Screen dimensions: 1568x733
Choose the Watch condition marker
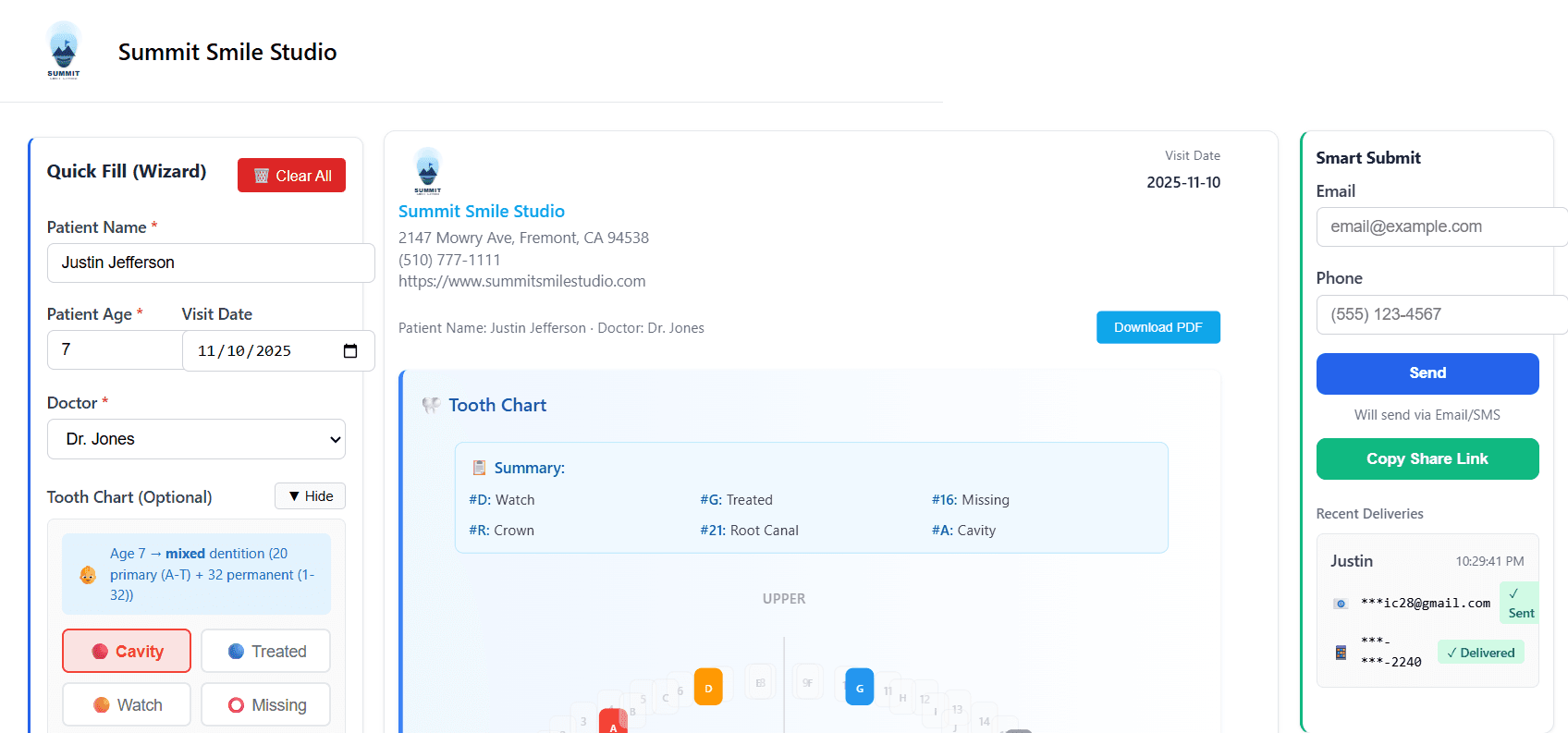pyautogui.click(x=127, y=704)
